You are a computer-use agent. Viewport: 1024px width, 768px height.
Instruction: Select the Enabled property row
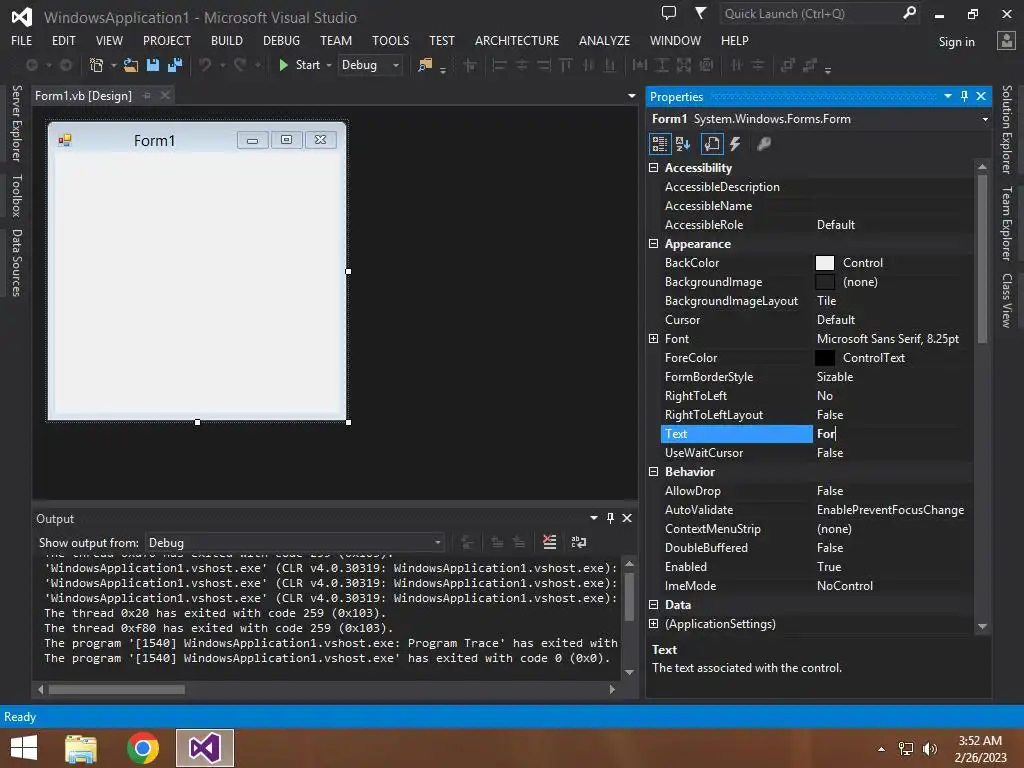pos(816,567)
